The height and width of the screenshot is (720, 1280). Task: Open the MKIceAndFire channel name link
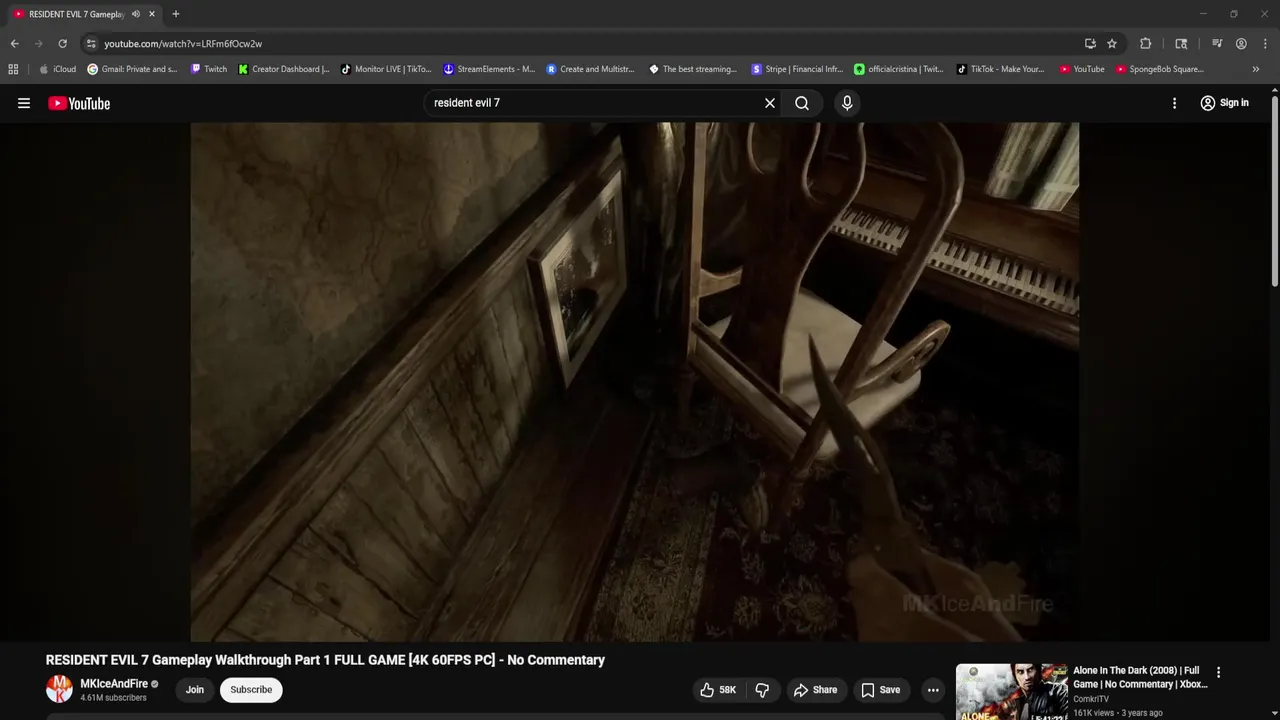[114, 684]
